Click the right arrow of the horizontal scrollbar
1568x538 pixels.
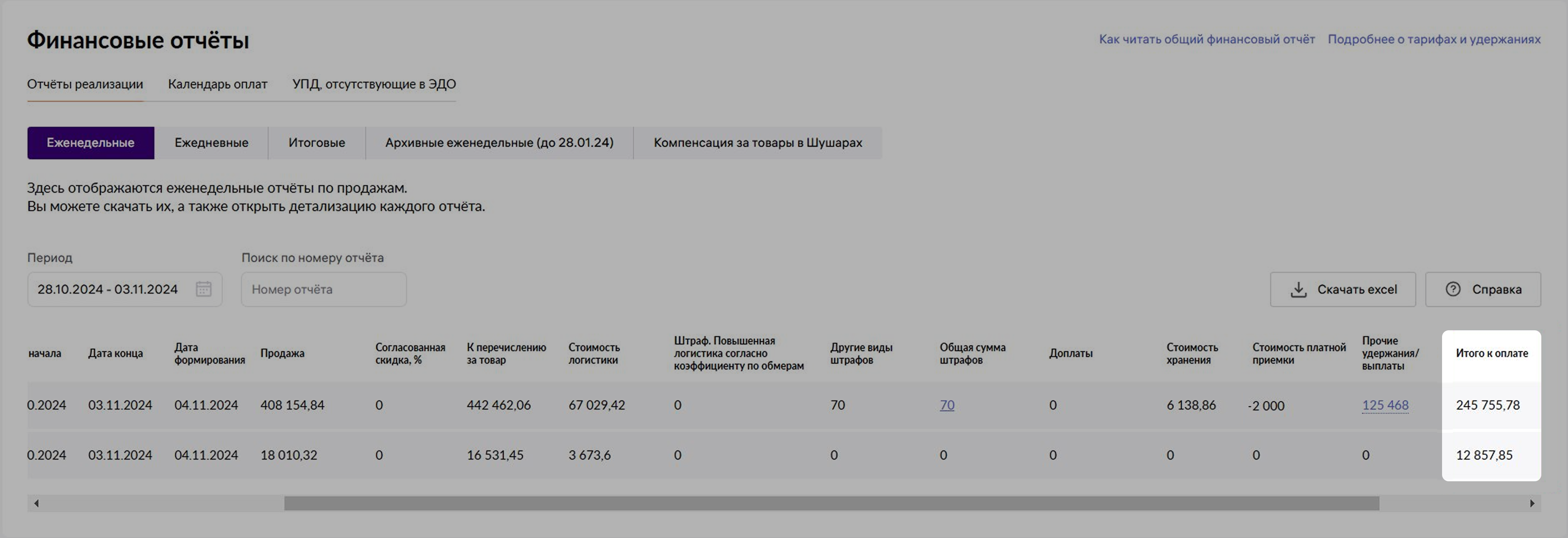(1532, 503)
